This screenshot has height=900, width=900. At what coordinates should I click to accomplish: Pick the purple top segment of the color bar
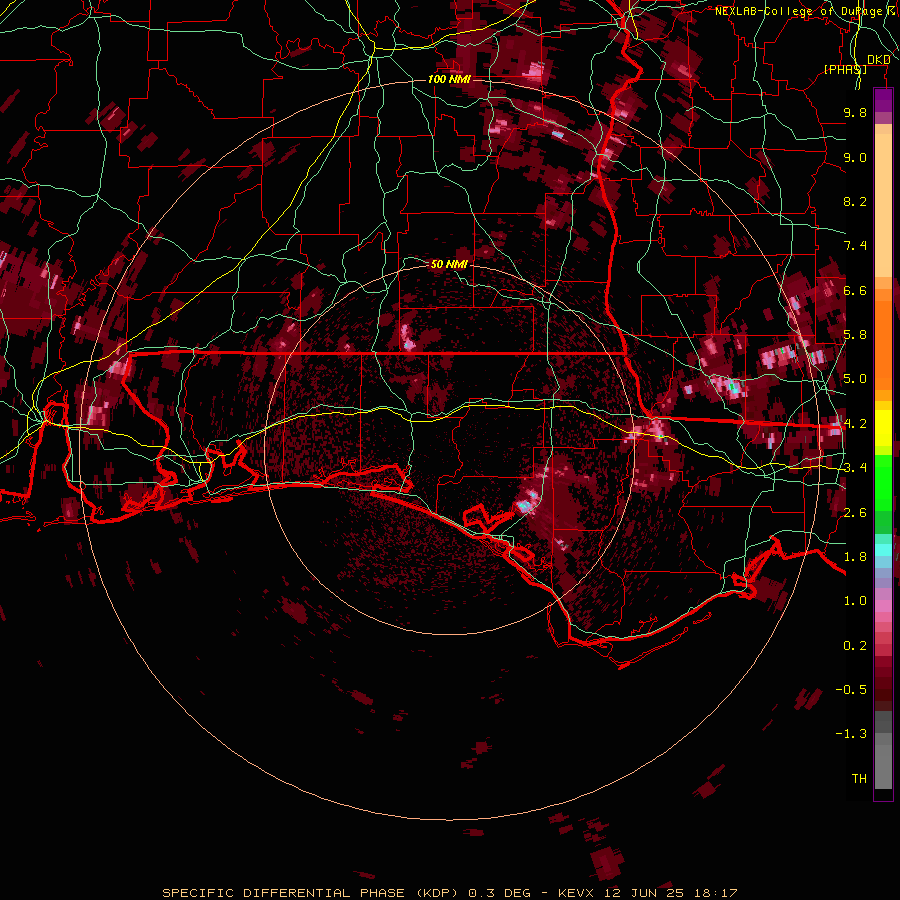(883, 100)
